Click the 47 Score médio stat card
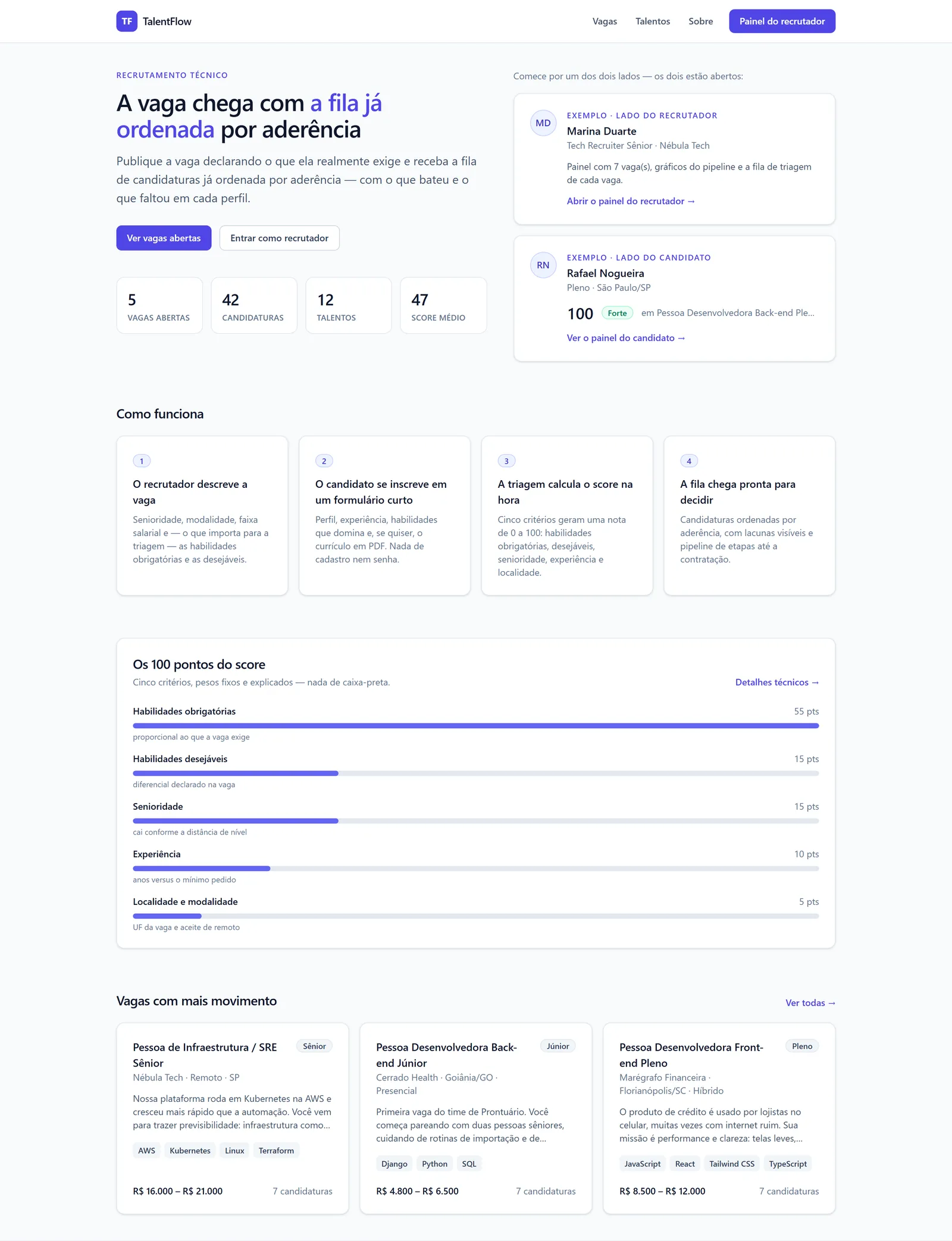 click(443, 306)
